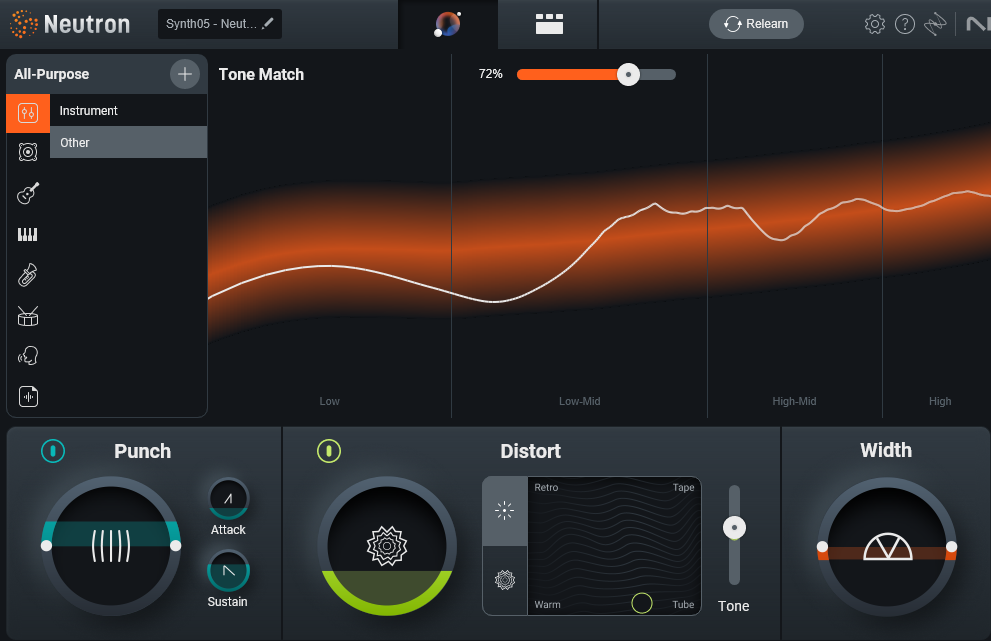Switch to the detailed modules view
Screen dimensions: 991x641
pyautogui.click(x=549, y=24)
